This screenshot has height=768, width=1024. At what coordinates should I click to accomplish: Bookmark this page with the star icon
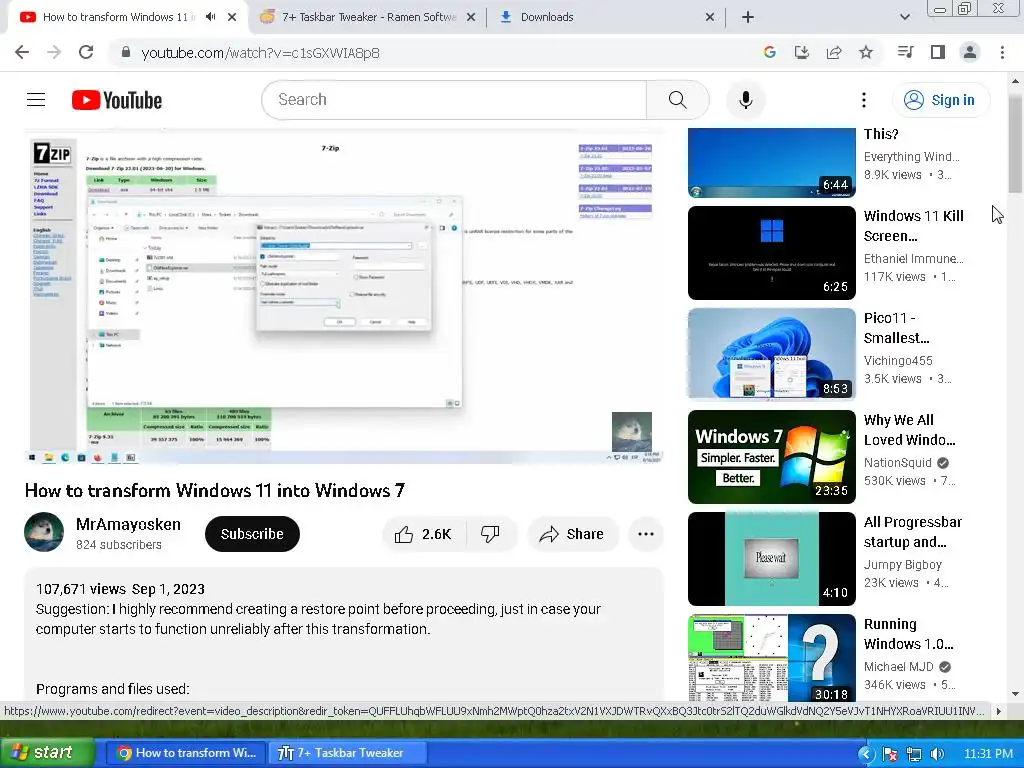click(866, 52)
